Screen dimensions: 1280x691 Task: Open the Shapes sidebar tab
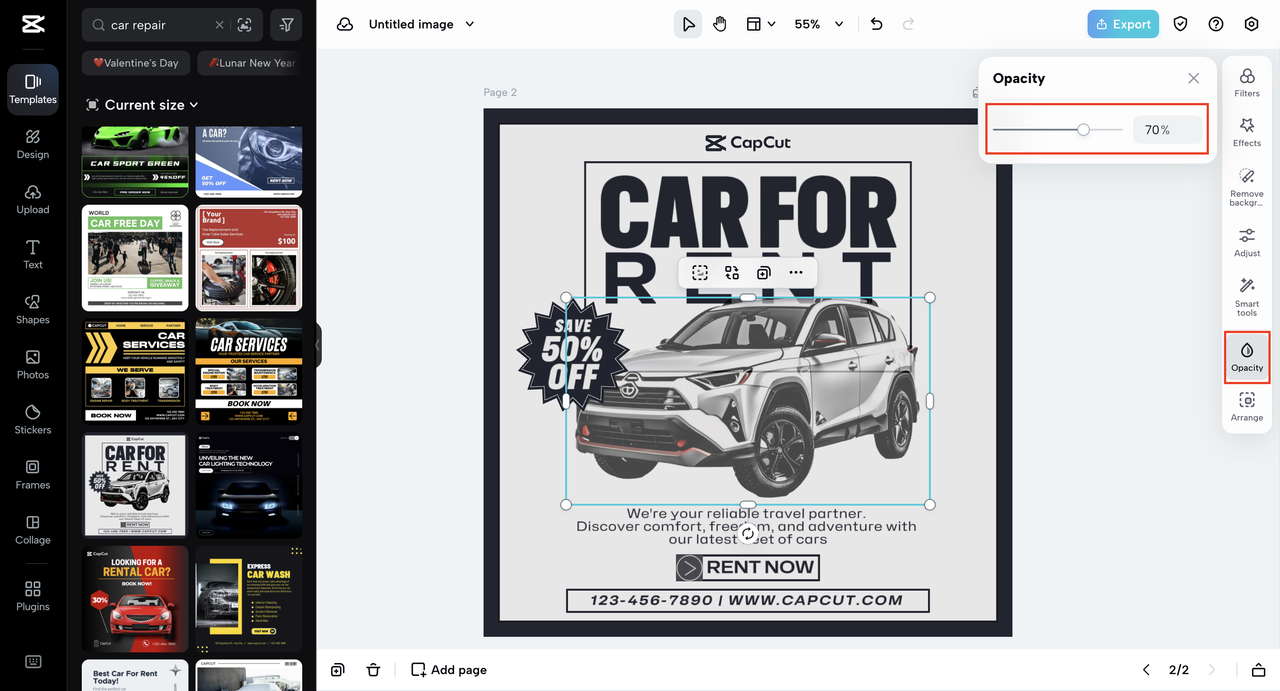33,309
